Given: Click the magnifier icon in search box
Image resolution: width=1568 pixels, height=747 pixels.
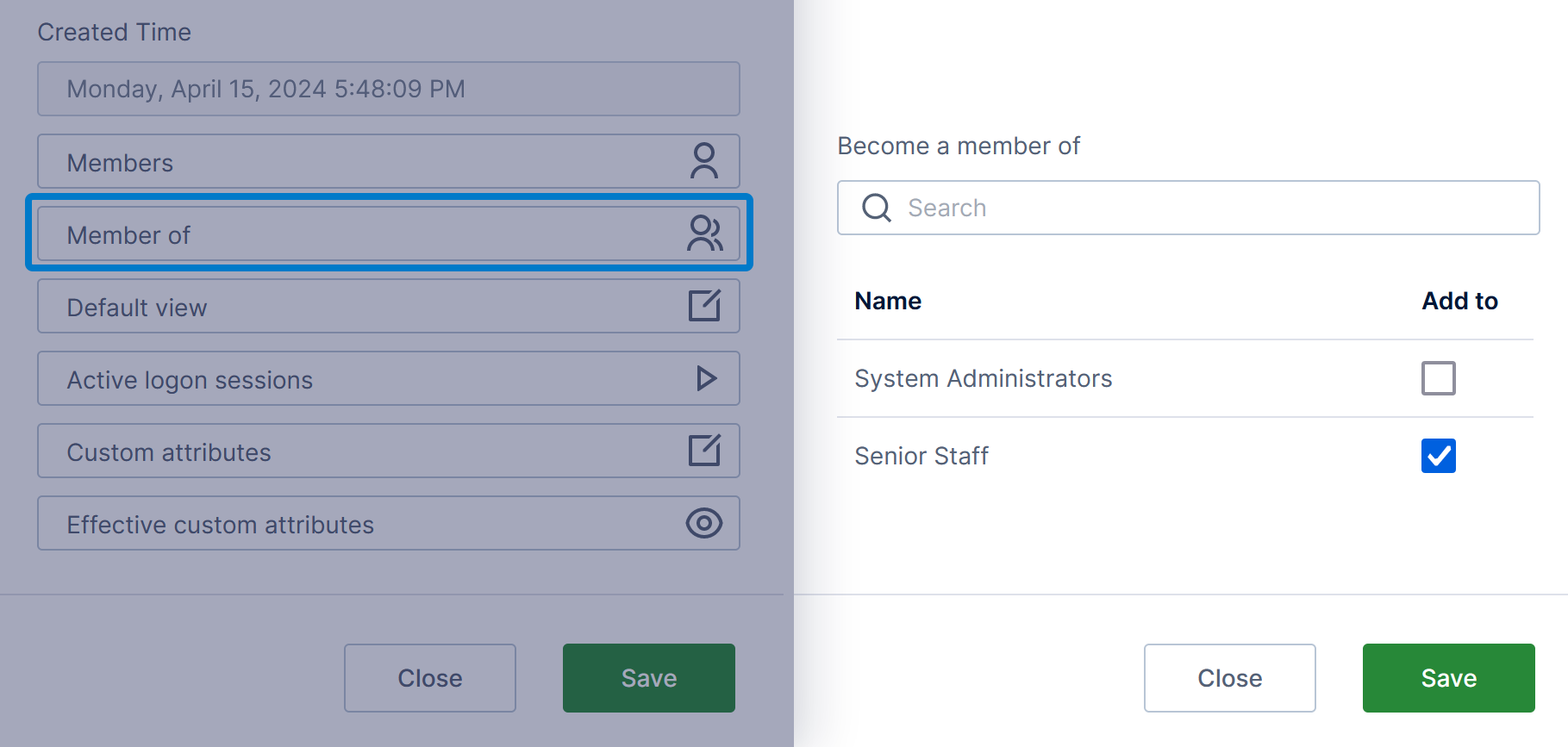Looking at the screenshot, I should pos(877,208).
